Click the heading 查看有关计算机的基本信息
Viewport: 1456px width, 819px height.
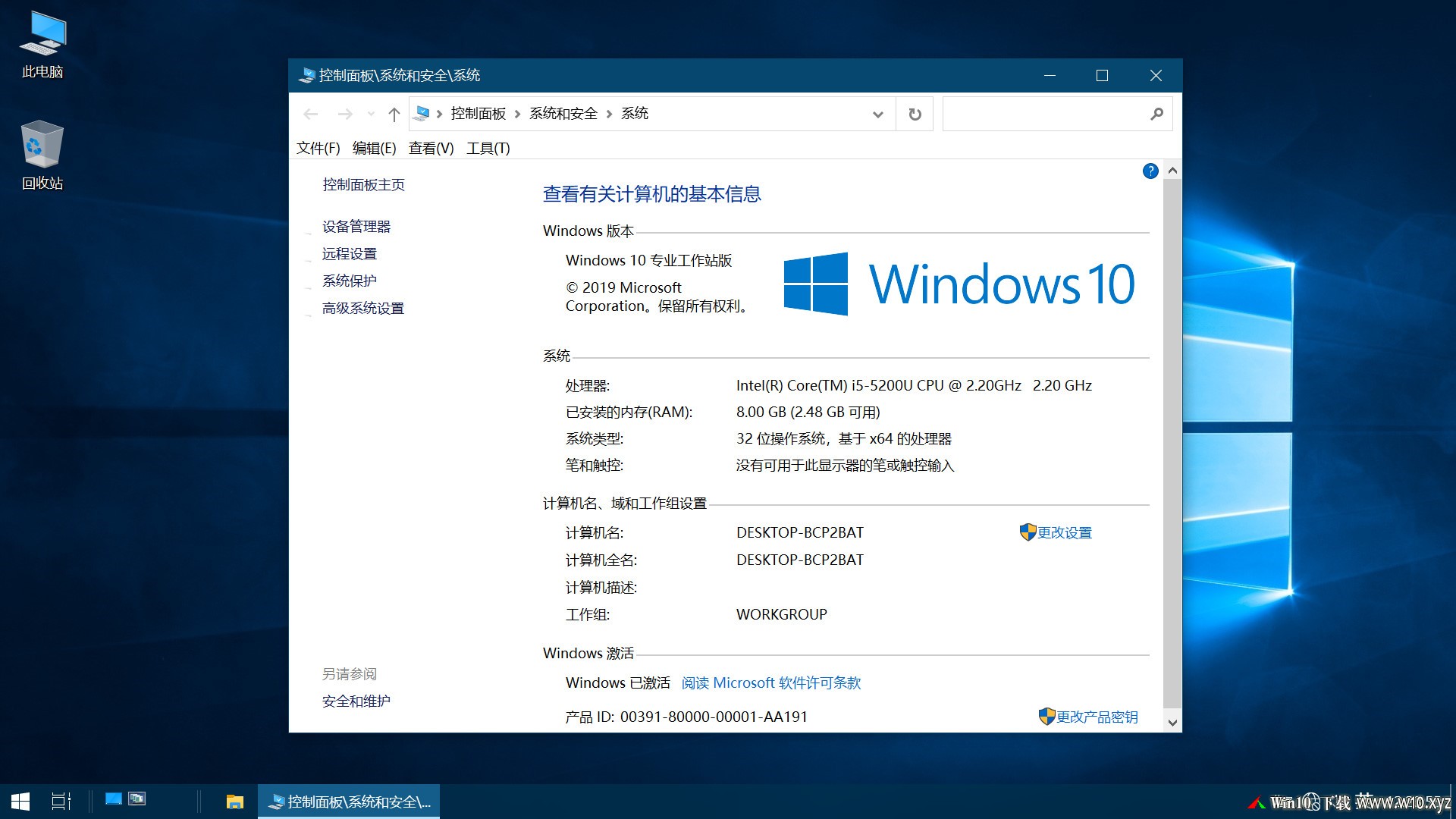click(x=652, y=194)
